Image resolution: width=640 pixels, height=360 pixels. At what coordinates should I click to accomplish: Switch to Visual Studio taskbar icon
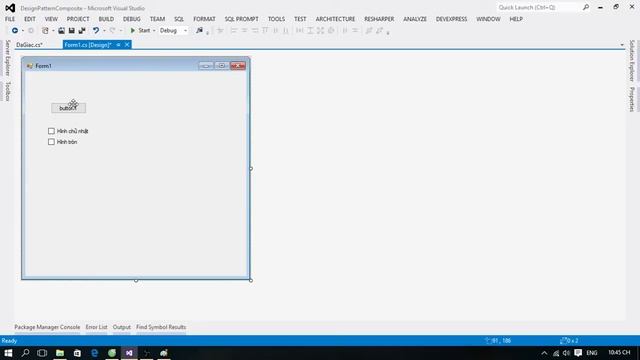(x=129, y=353)
